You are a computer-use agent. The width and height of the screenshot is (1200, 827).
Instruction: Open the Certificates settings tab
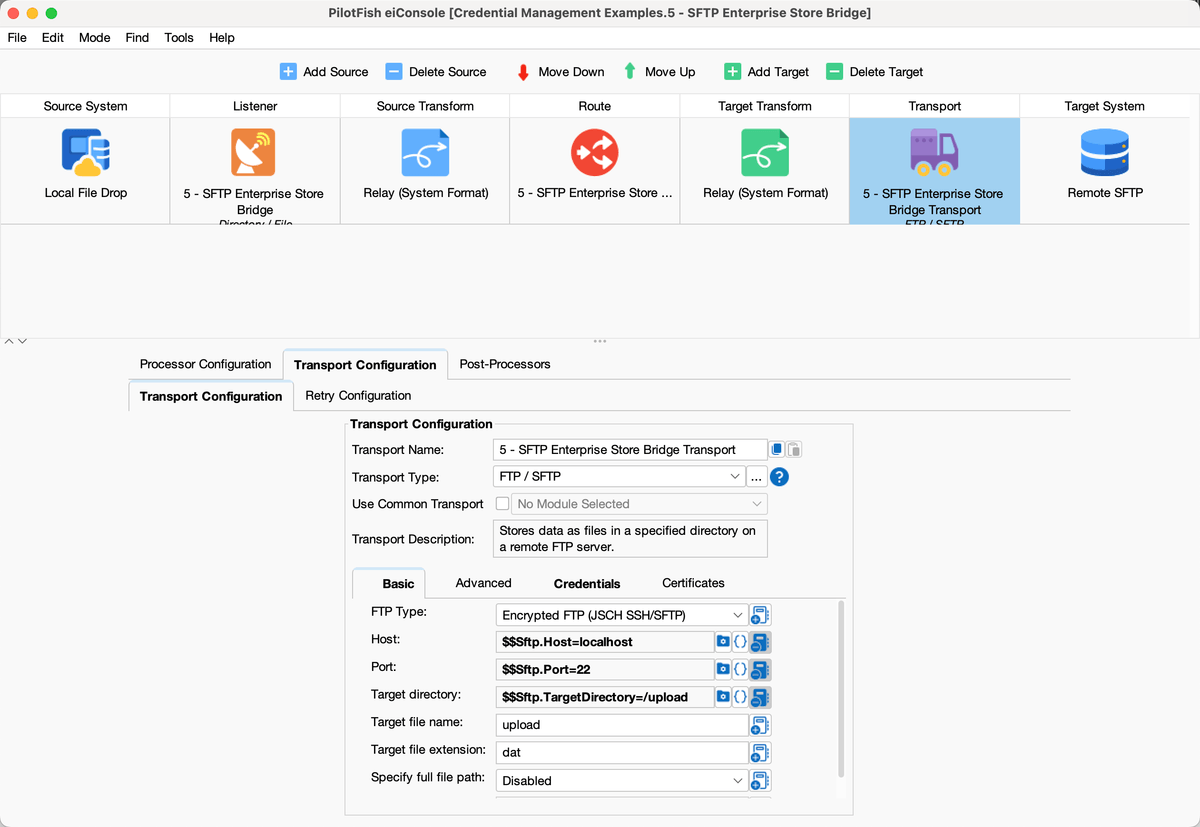[x=693, y=583]
